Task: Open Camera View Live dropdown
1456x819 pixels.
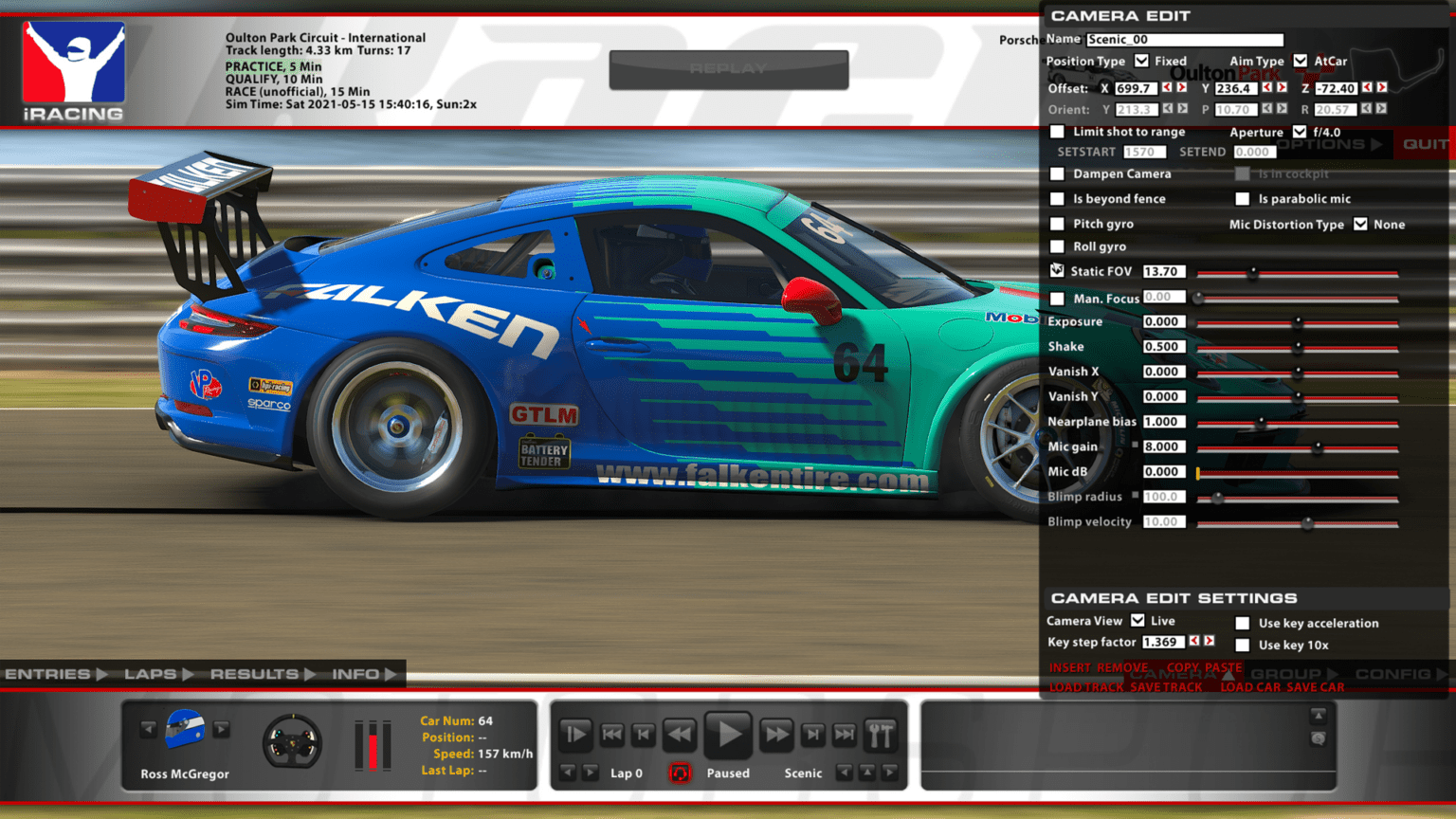Action: point(1137,621)
